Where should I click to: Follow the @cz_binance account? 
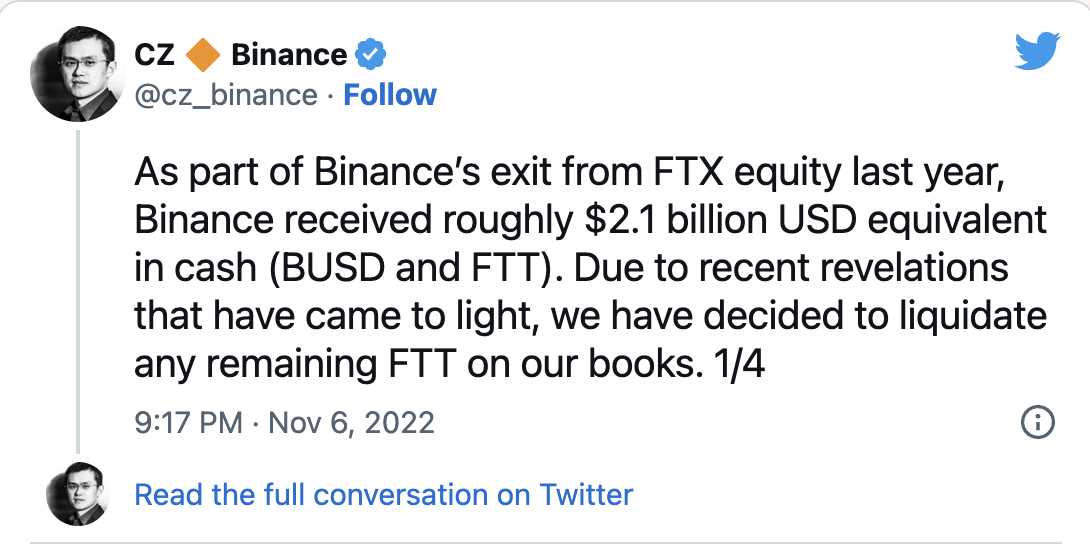tap(390, 95)
